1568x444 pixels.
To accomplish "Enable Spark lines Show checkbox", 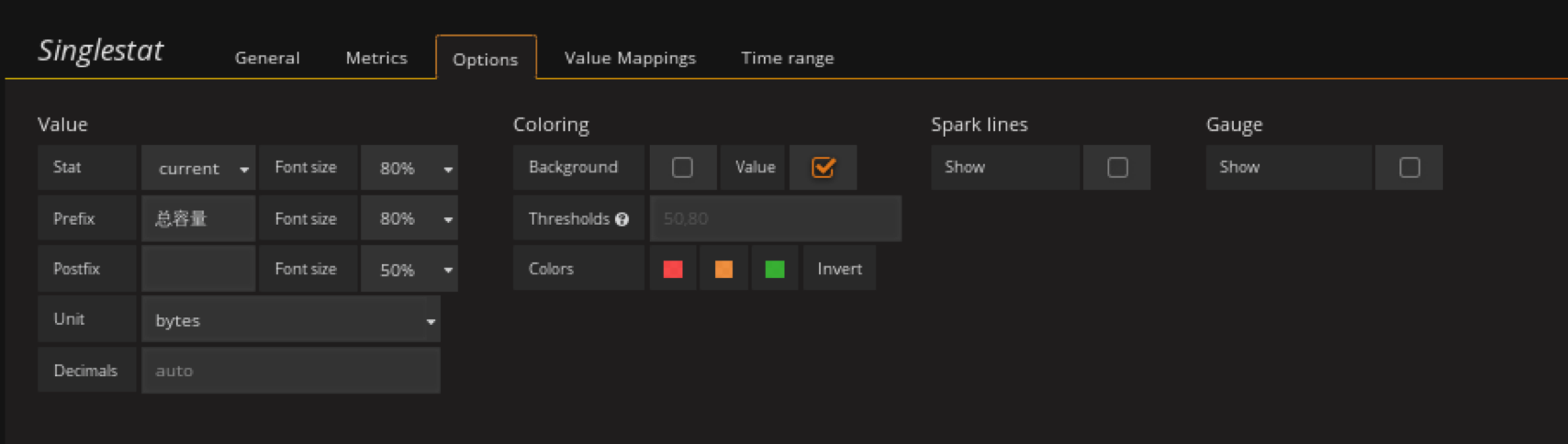I will [1117, 168].
